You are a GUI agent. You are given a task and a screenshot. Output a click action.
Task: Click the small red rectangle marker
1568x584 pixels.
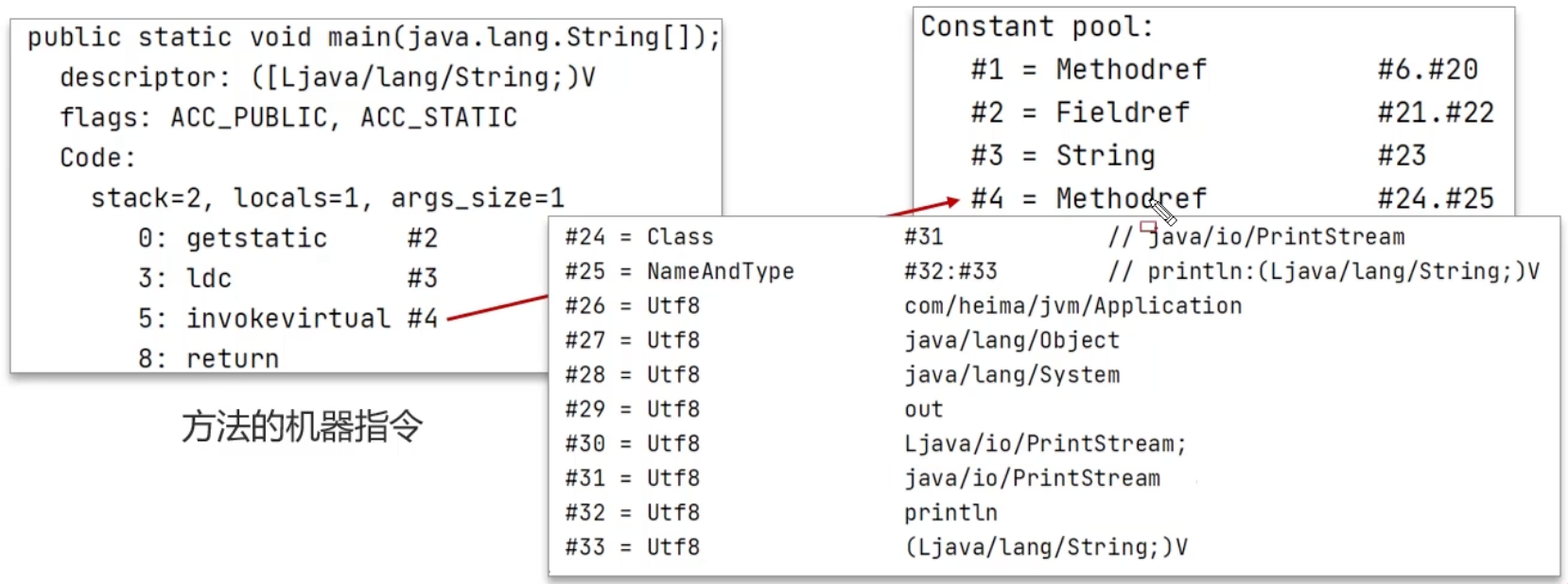[1148, 227]
